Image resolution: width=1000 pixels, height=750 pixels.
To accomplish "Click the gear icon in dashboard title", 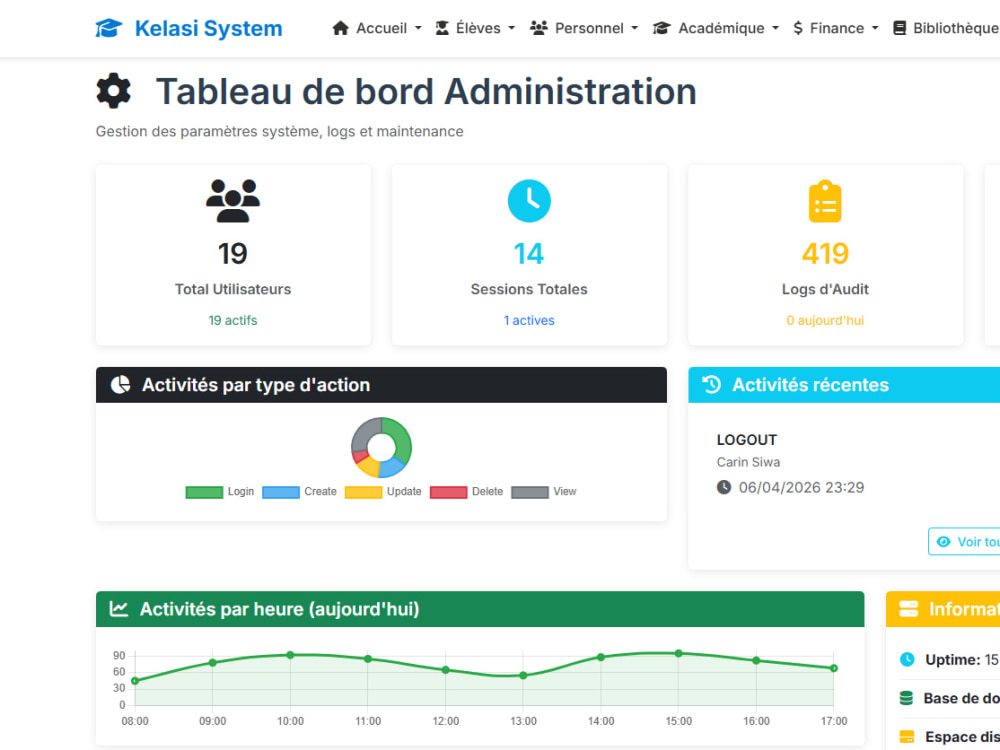I will 114,91.
